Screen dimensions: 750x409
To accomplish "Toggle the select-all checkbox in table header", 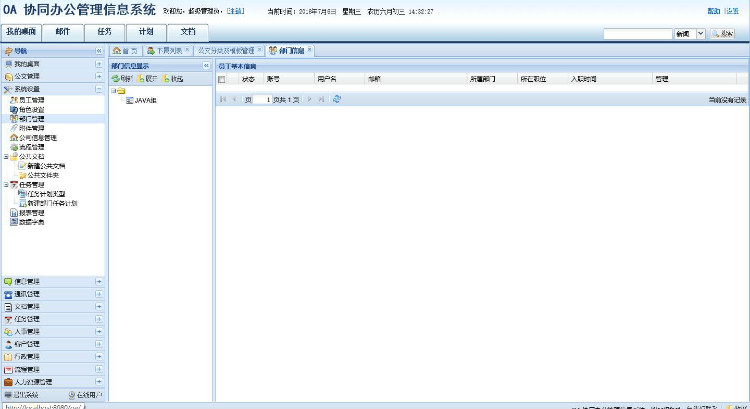I will (222, 78).
